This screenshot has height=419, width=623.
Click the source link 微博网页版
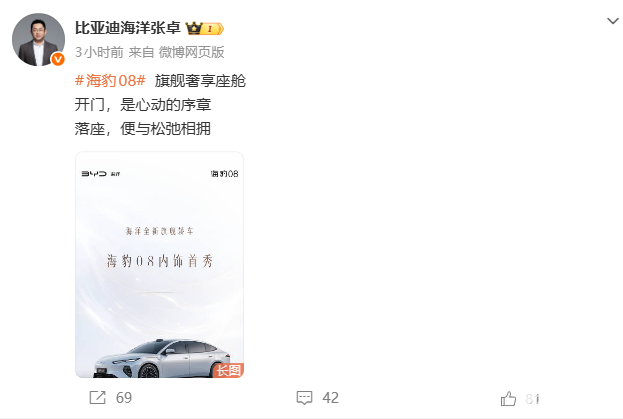[192, 52]
